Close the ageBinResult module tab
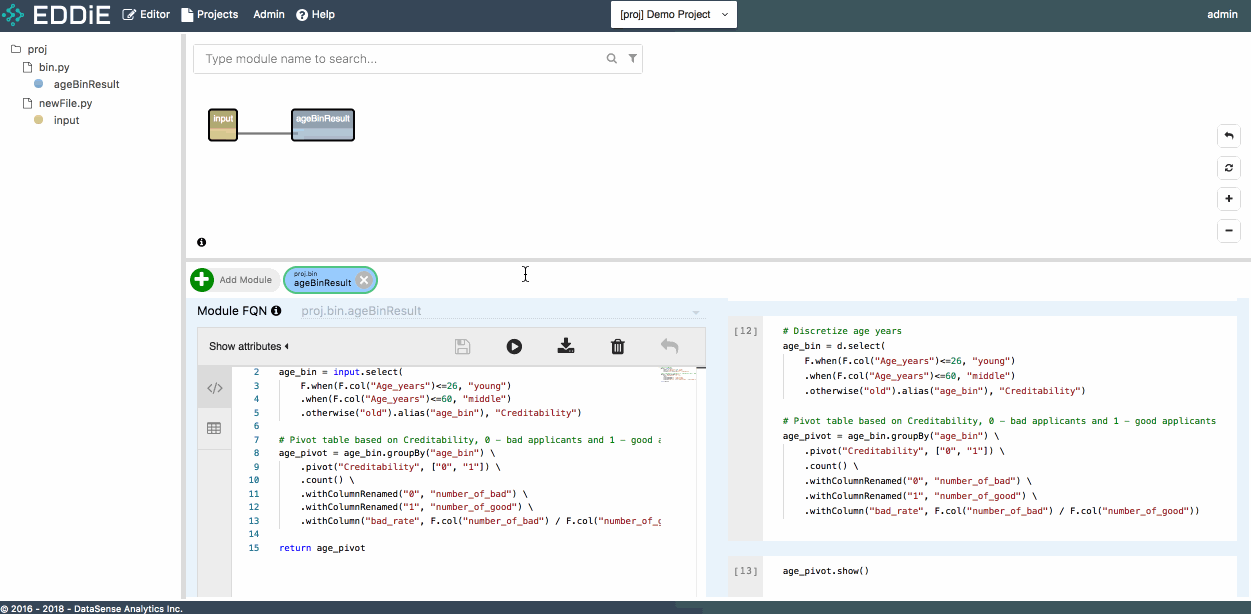The width and height of the screenshot is (1251, 614). pyautogui.click(x=365, y=281)
